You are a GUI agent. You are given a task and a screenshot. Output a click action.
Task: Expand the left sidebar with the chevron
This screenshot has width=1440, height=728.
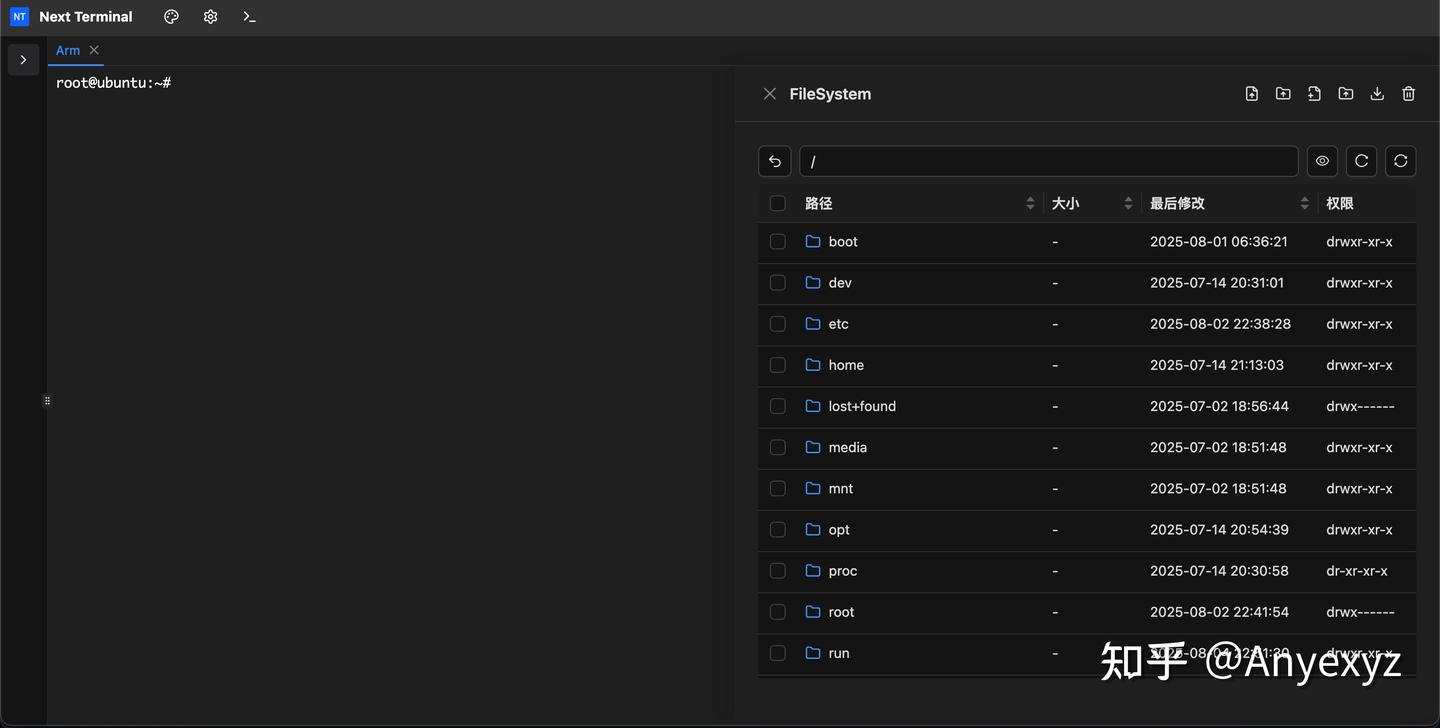pyautogui.click(x=23, y=60)
